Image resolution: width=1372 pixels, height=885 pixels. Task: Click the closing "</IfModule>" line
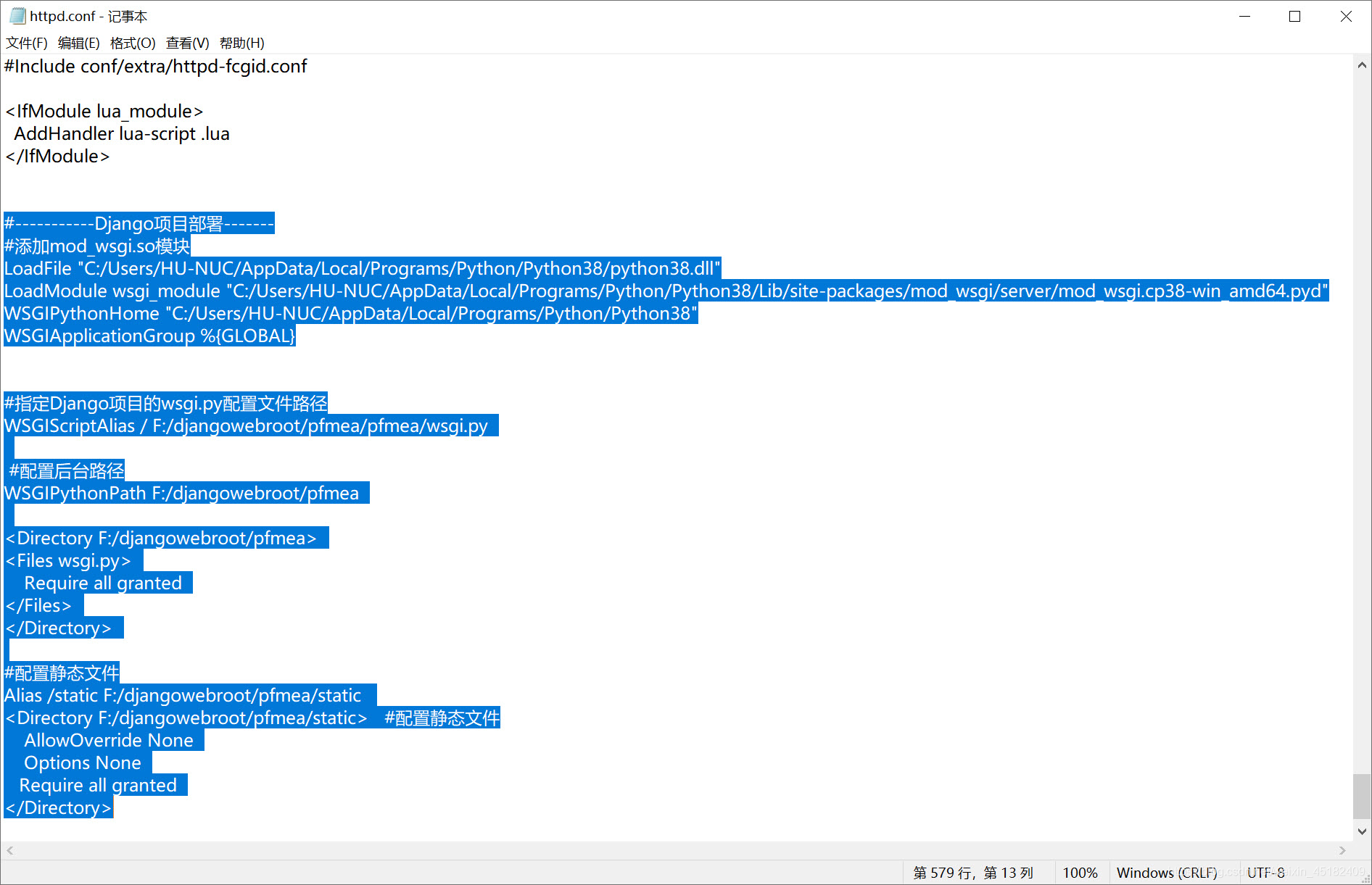pos(57,157)
